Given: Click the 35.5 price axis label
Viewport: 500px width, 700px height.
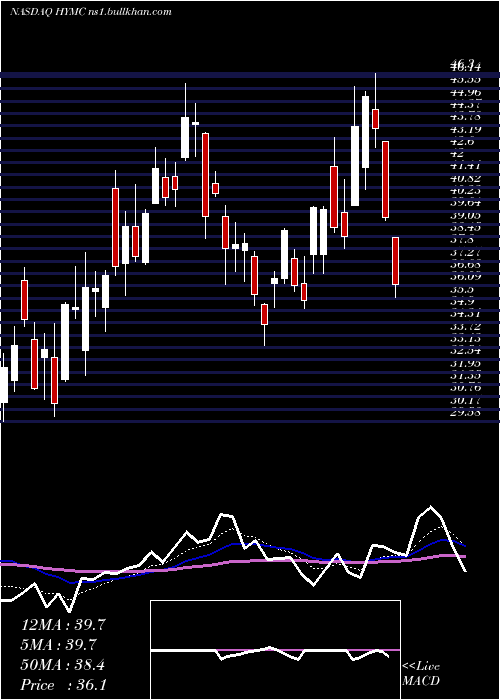Looking at the screenshot, I should pyautogui.click(x=464, y=289).
